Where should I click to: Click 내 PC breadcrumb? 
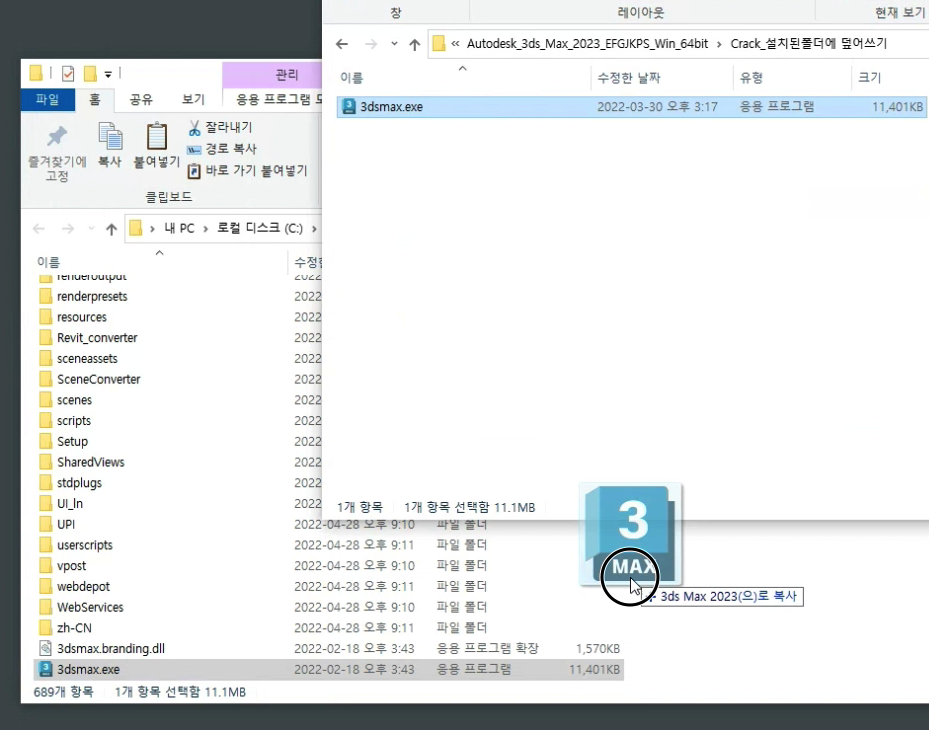[x=179, y=228]
